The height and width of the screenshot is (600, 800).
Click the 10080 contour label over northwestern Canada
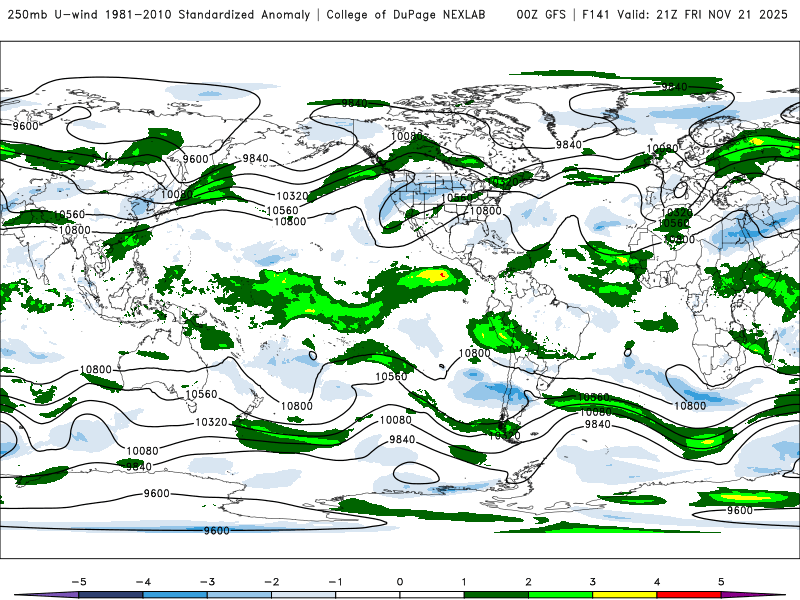tap(407, 136)
